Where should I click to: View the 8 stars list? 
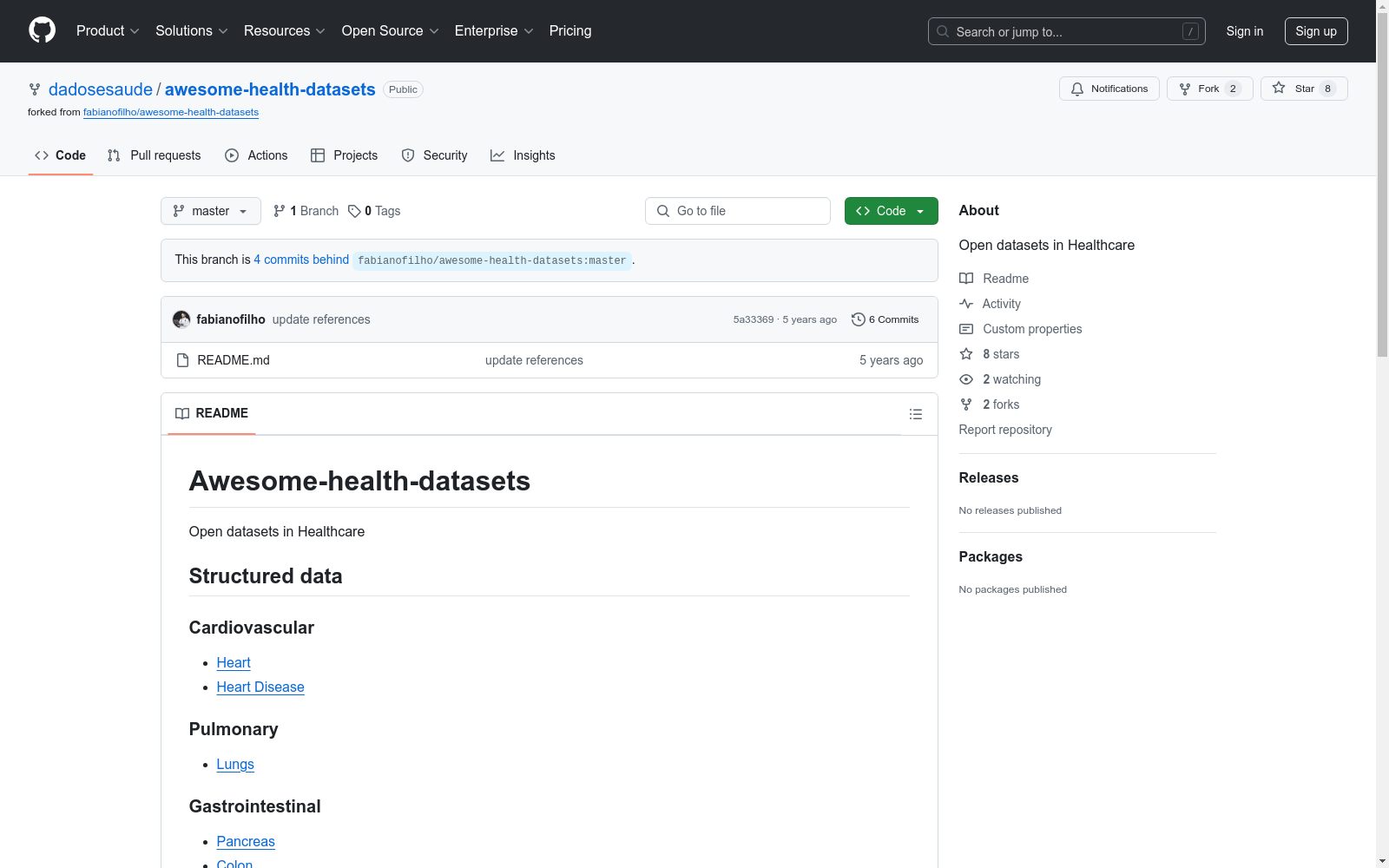989,354
